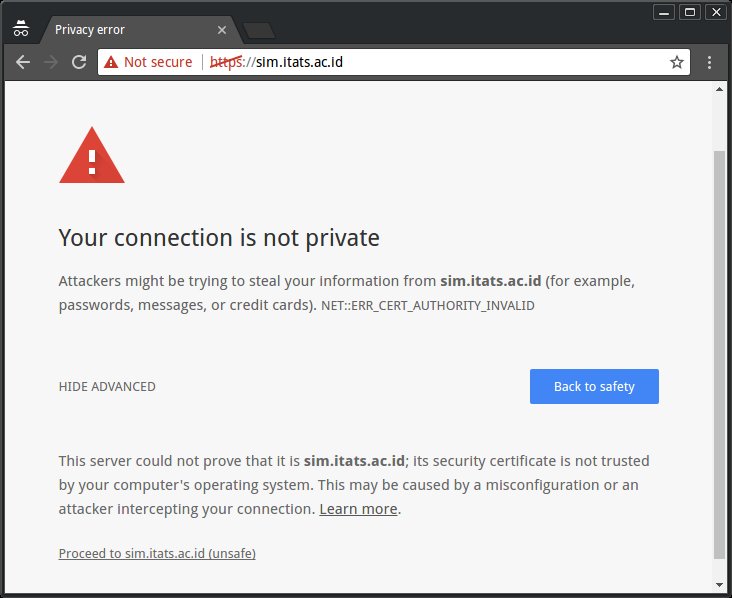Maximize the browser window

point(690,13)
